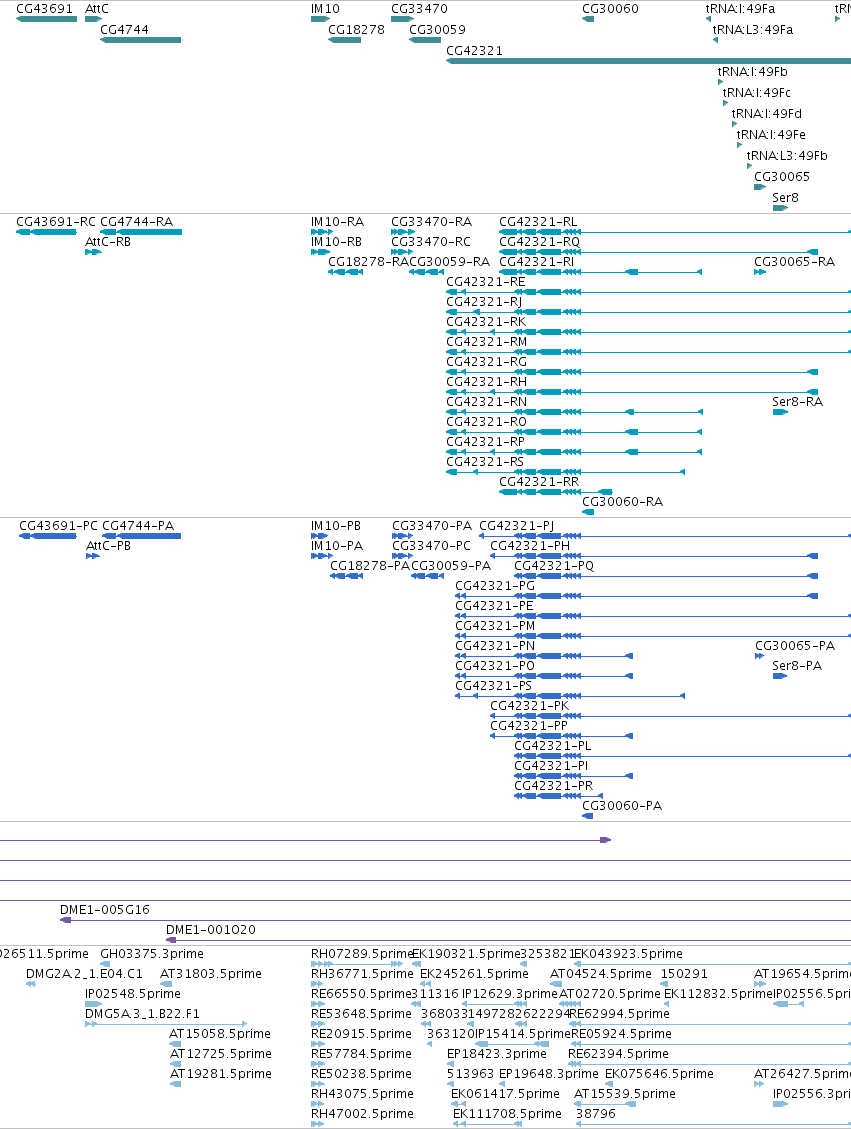Image resolution: width=851 pixels, height=1129 pixels.
Task: Click transcript CG42321-RN
Action: pyautogui.click(x=575, y=412)
